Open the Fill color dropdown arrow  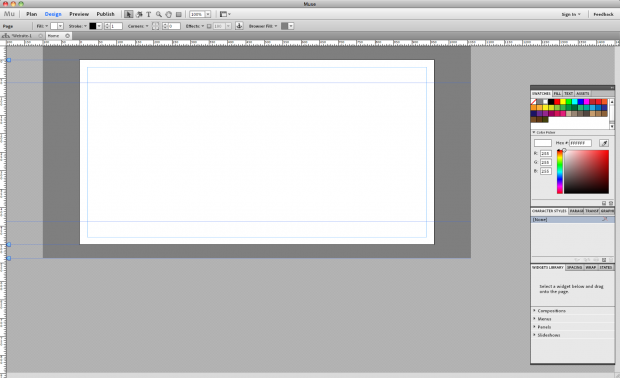point(60,26)
